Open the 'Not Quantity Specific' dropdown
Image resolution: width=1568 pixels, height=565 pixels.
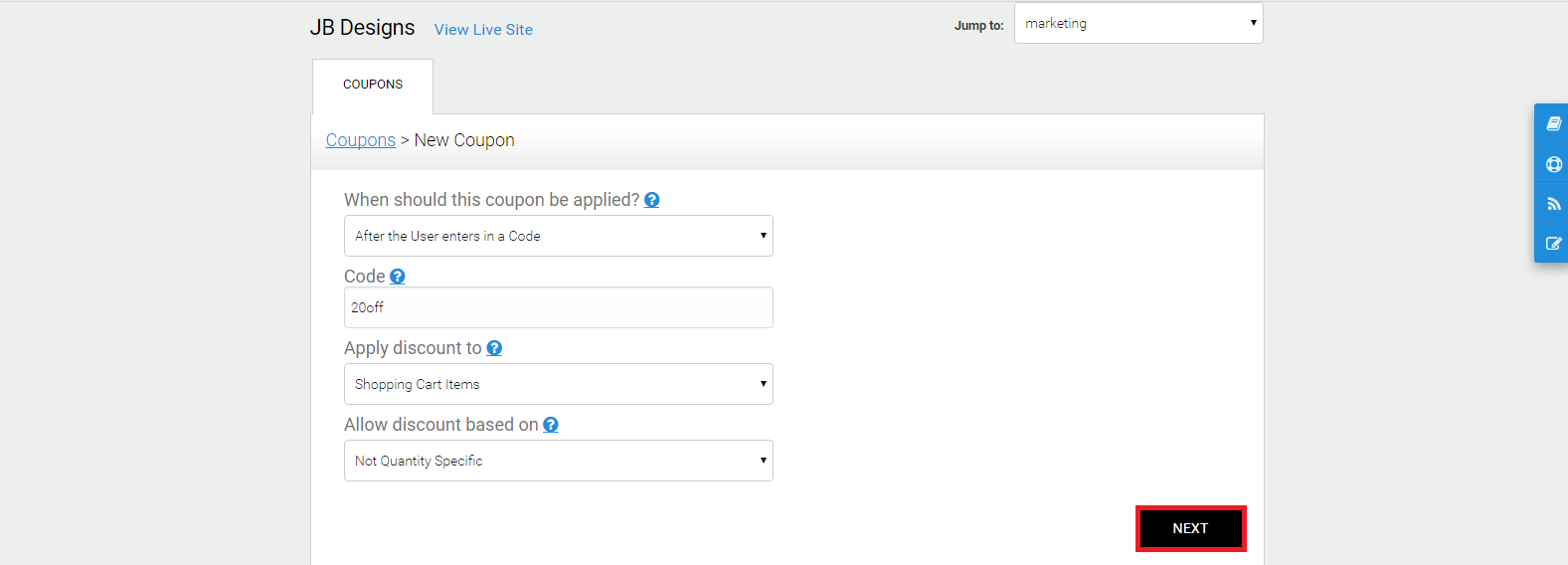click(558, 461)
